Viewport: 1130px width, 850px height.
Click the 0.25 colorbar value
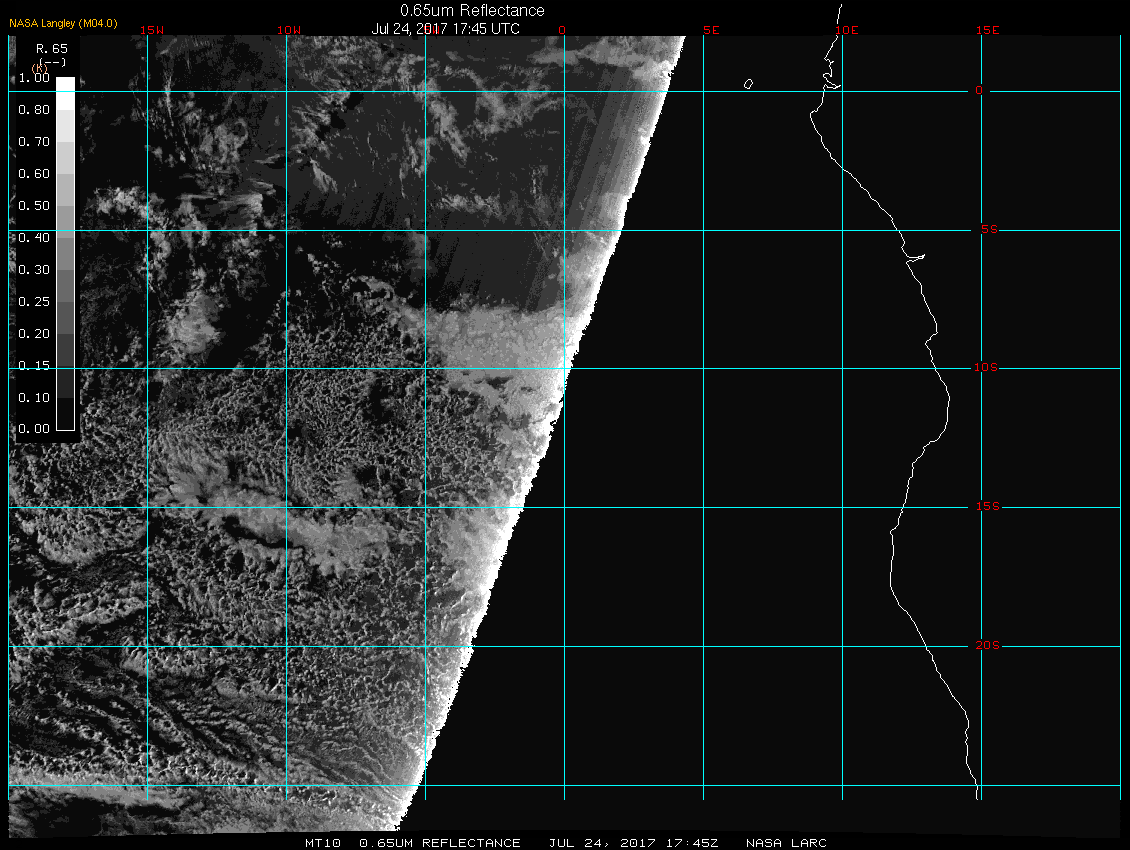coord(34,301)
